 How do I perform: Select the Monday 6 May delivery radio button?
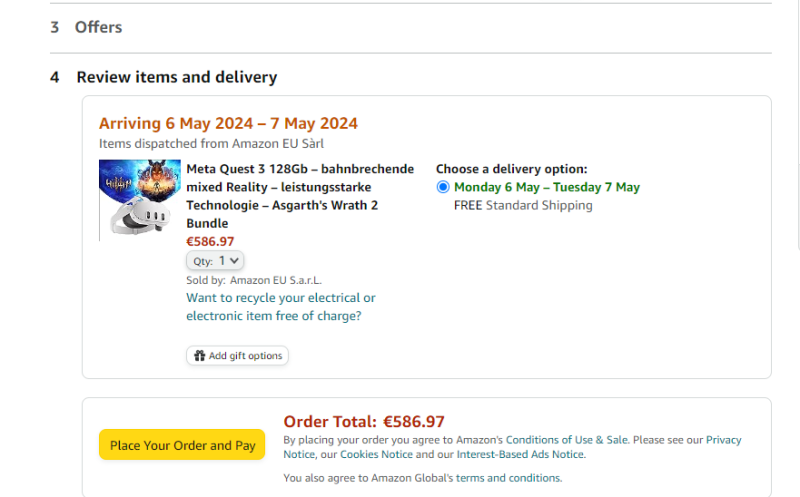pos(443,187)
